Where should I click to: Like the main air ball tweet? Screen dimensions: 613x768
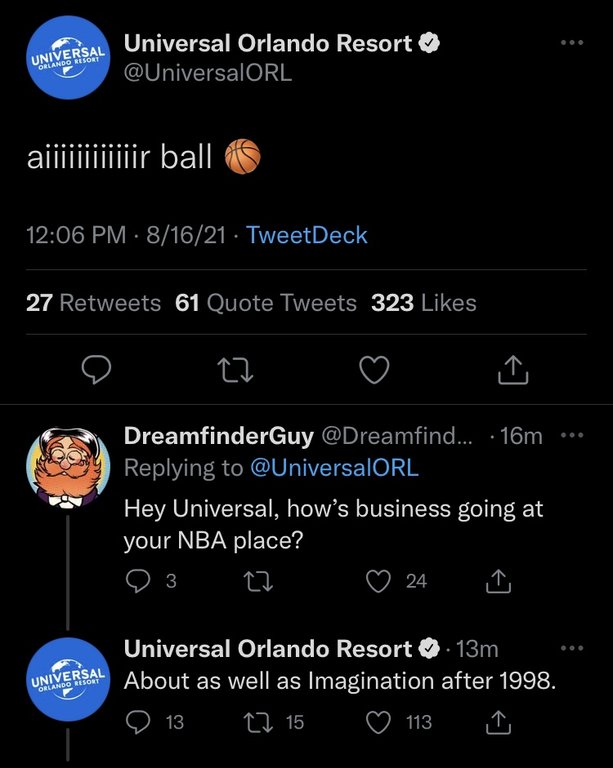coord(373,370)
